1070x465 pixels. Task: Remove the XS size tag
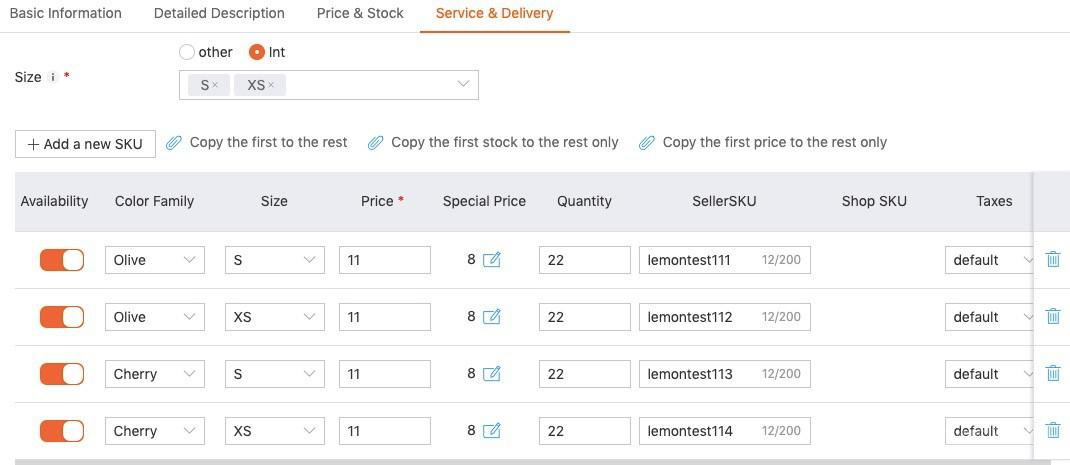271,86
